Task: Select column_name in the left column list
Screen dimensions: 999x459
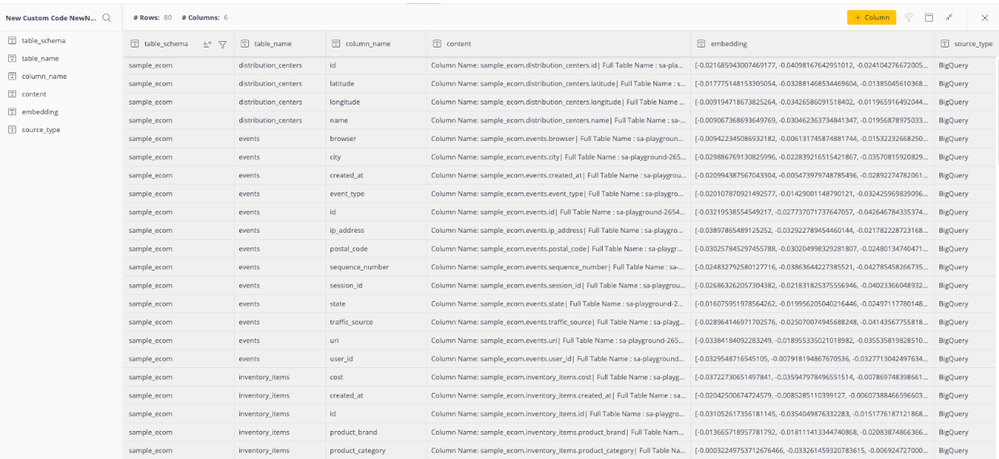Action: pos(44,76)
